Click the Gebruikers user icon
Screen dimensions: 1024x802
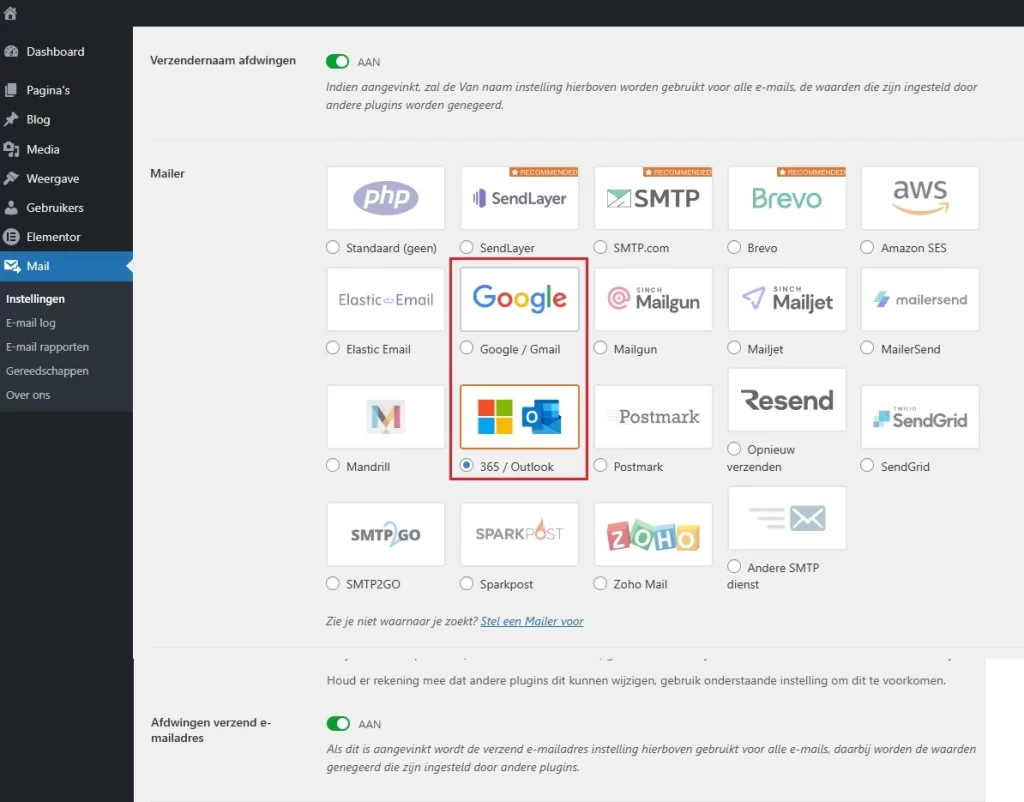click(11, 208)
